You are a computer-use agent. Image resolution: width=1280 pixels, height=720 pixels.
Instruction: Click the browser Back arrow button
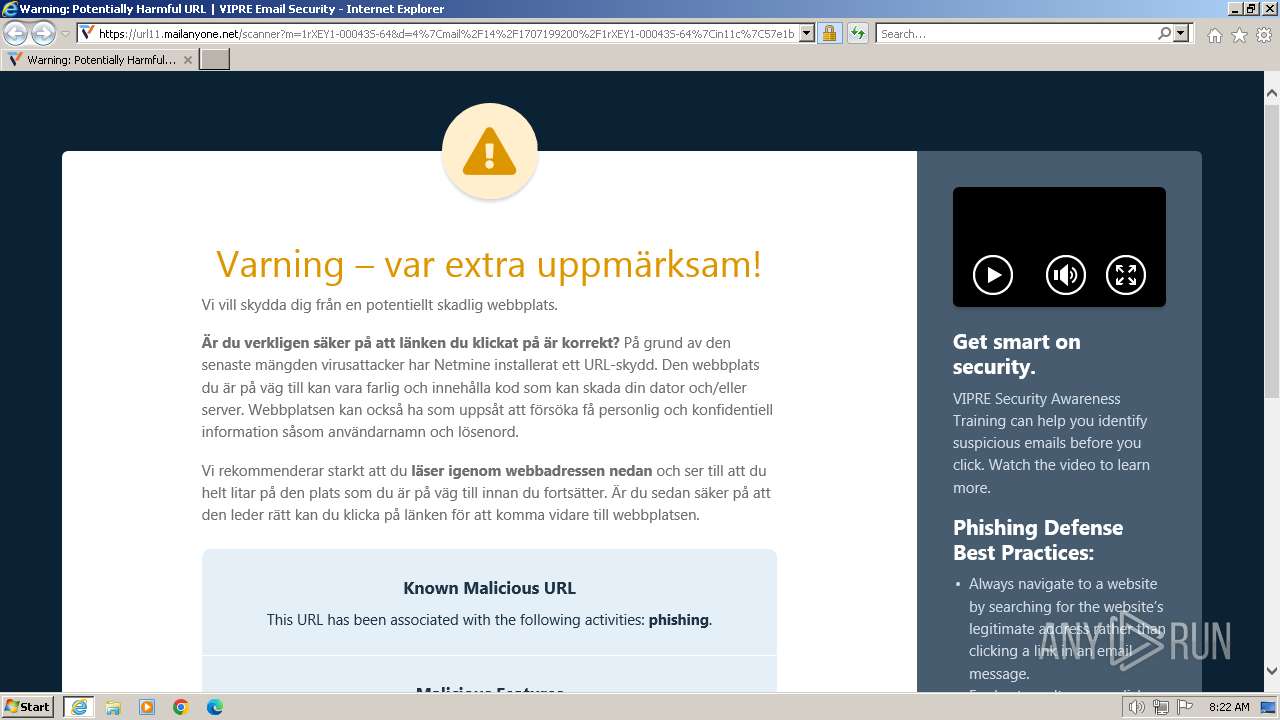[16, 34]
